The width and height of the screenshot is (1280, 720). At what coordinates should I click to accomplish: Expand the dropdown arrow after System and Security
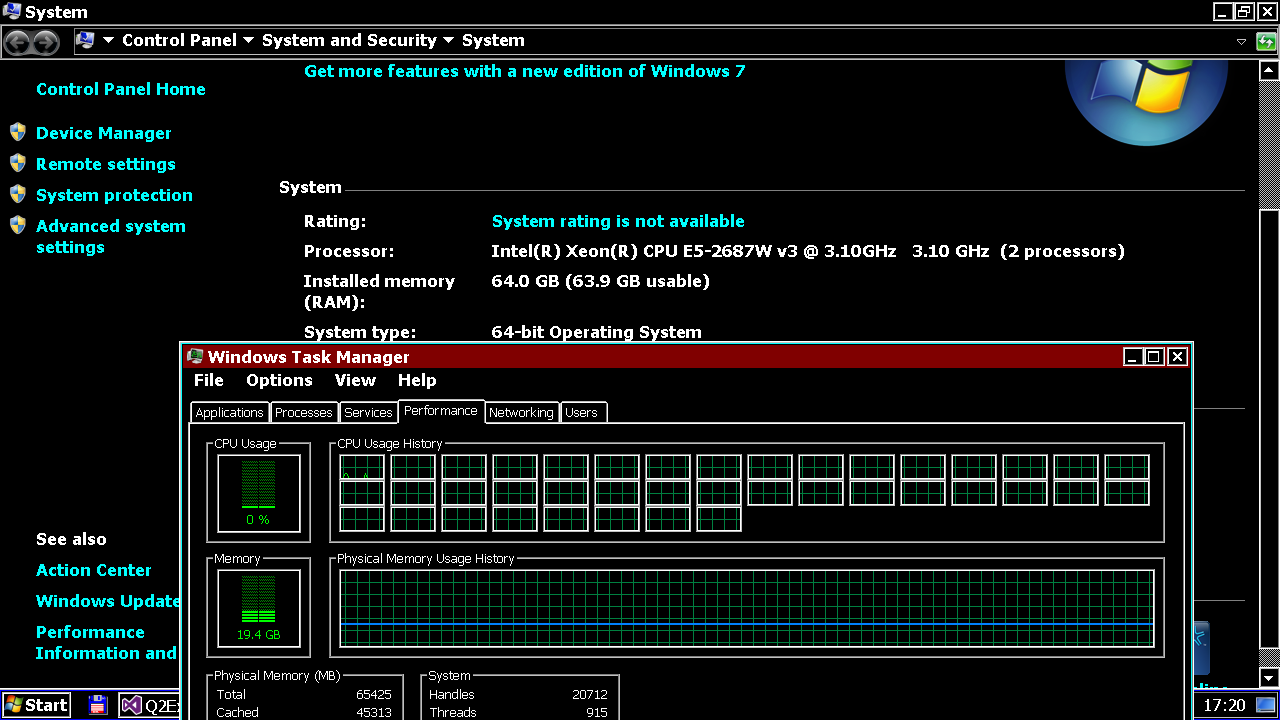448,41
